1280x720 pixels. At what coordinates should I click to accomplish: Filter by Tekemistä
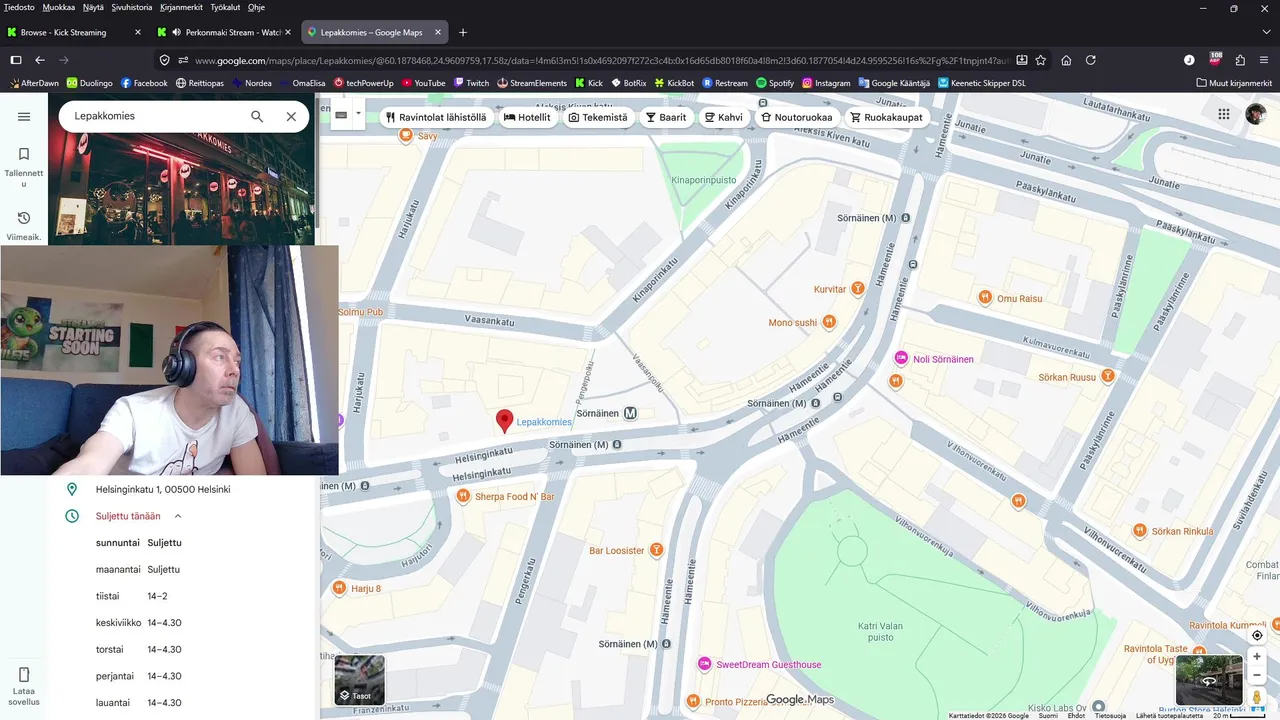[x=598, y=117]
